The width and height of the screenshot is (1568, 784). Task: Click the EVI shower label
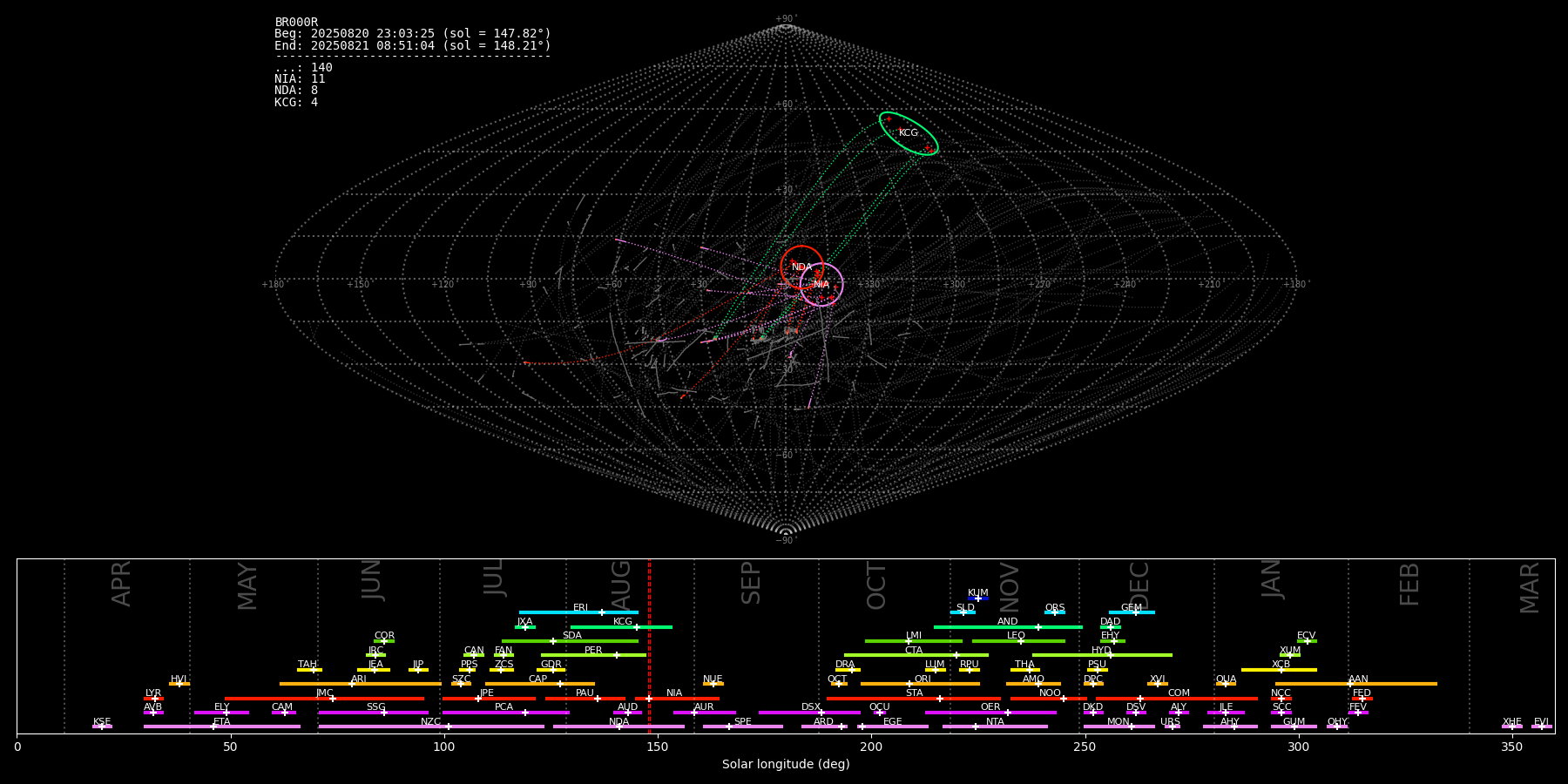point(1541,722)
